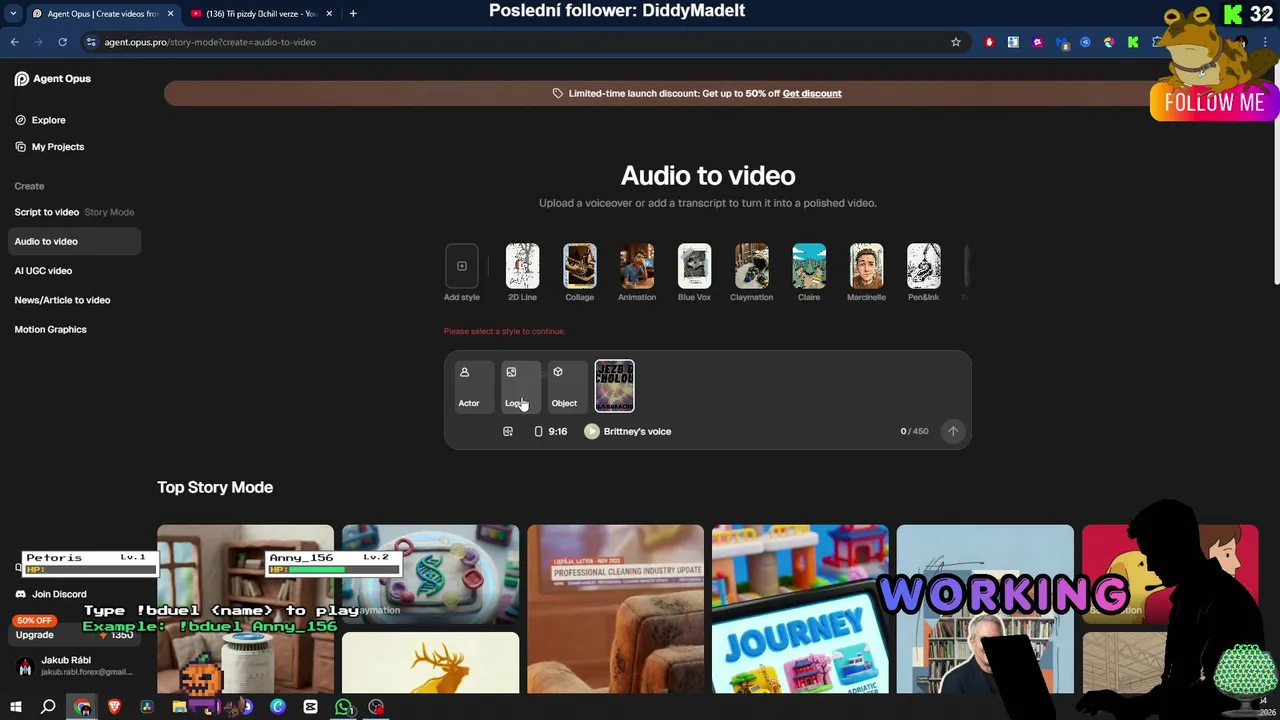Close the YouTube browser tab

[329, 14]
